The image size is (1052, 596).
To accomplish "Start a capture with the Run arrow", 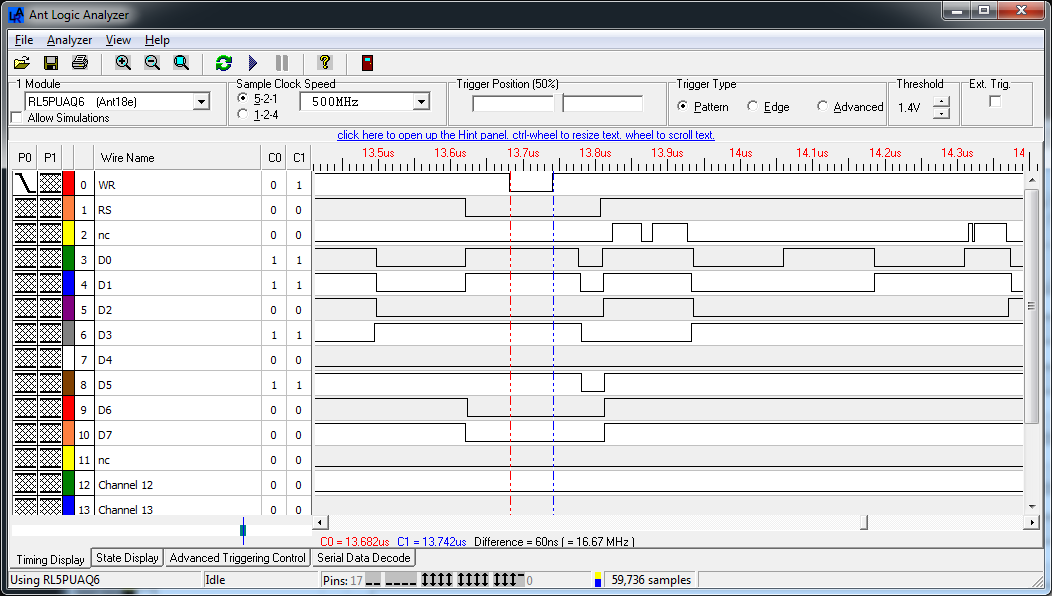I will pos(252,62).
